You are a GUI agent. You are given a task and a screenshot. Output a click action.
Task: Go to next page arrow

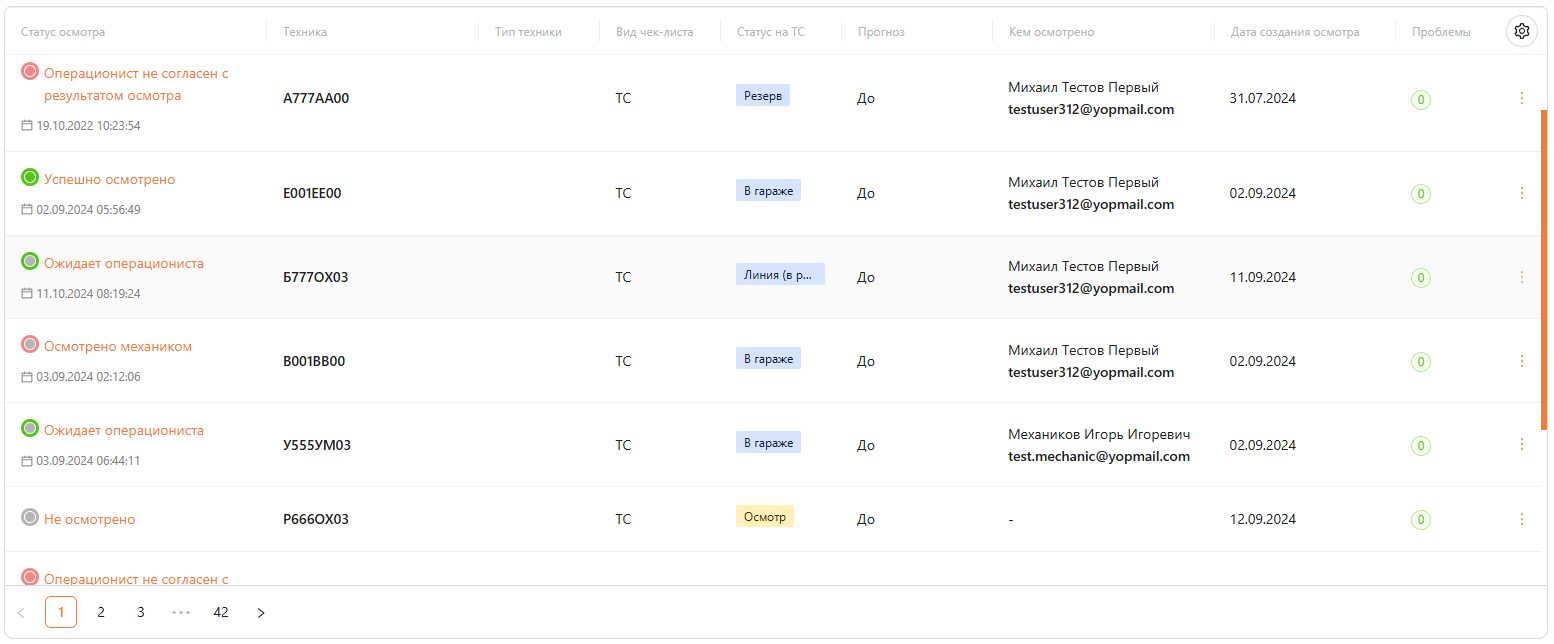tap(261, 612)
